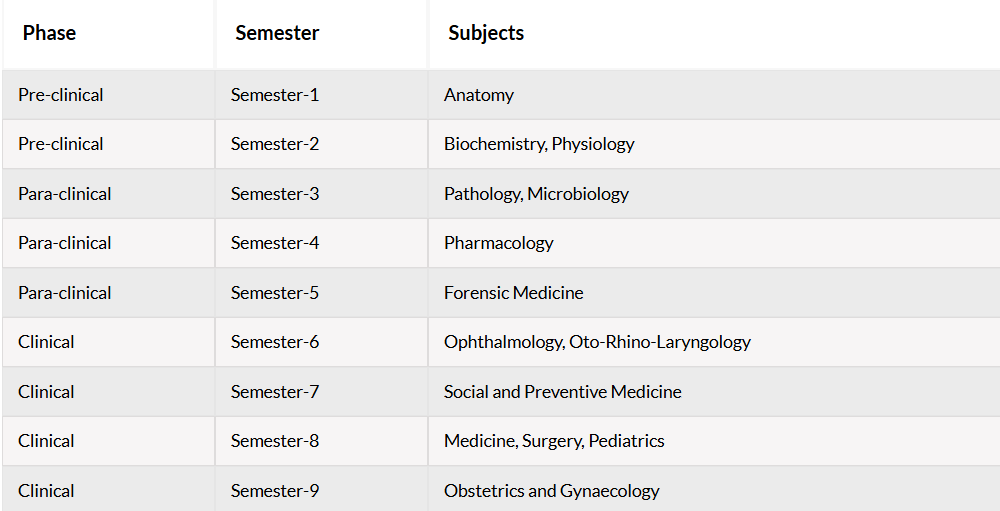The width and height of the screenshot is (1000, 511).
Task: Click the Forensic Medicine cell
Action: point(714,292)
